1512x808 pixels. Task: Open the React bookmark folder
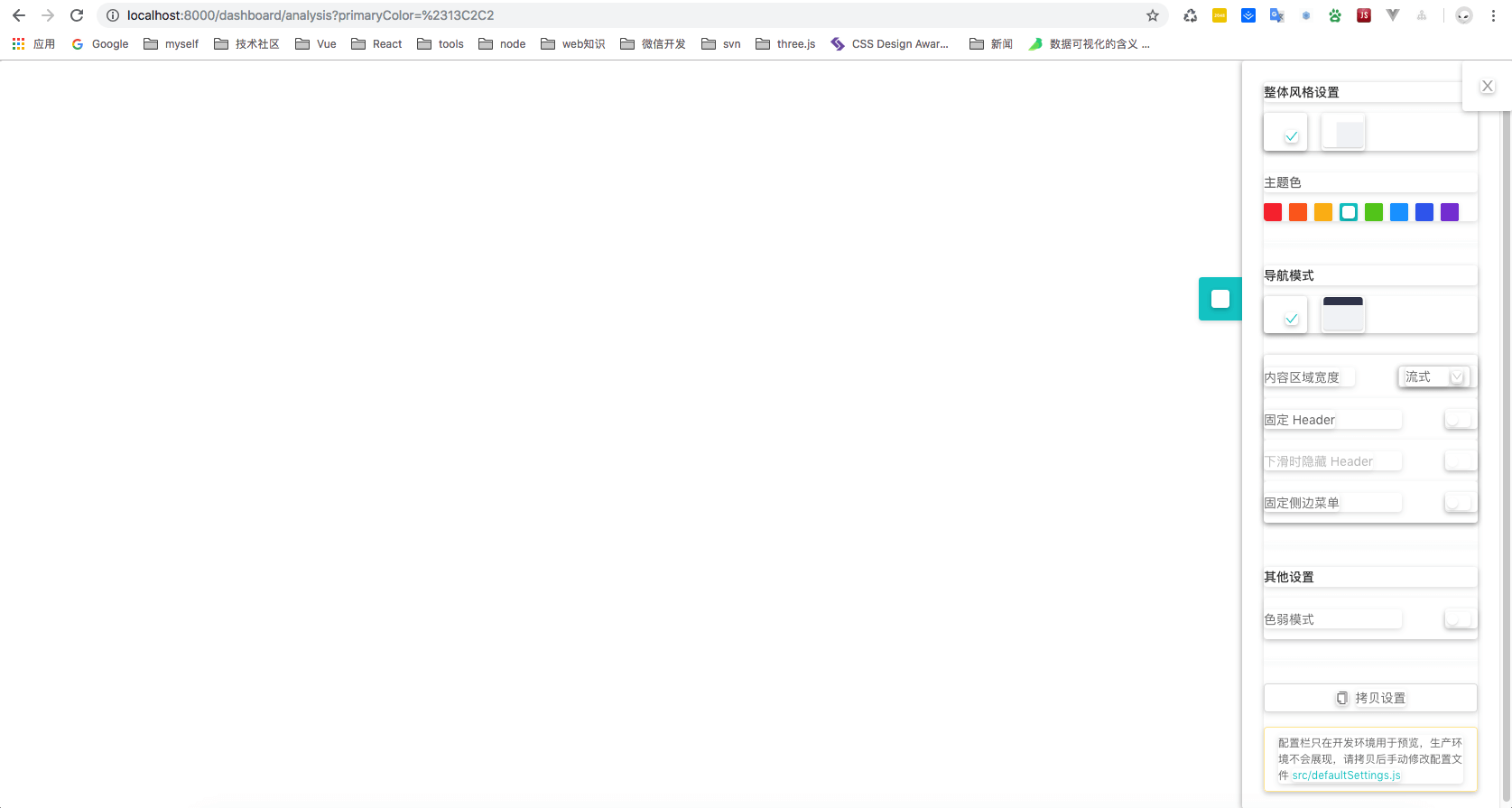click(376, 43)
